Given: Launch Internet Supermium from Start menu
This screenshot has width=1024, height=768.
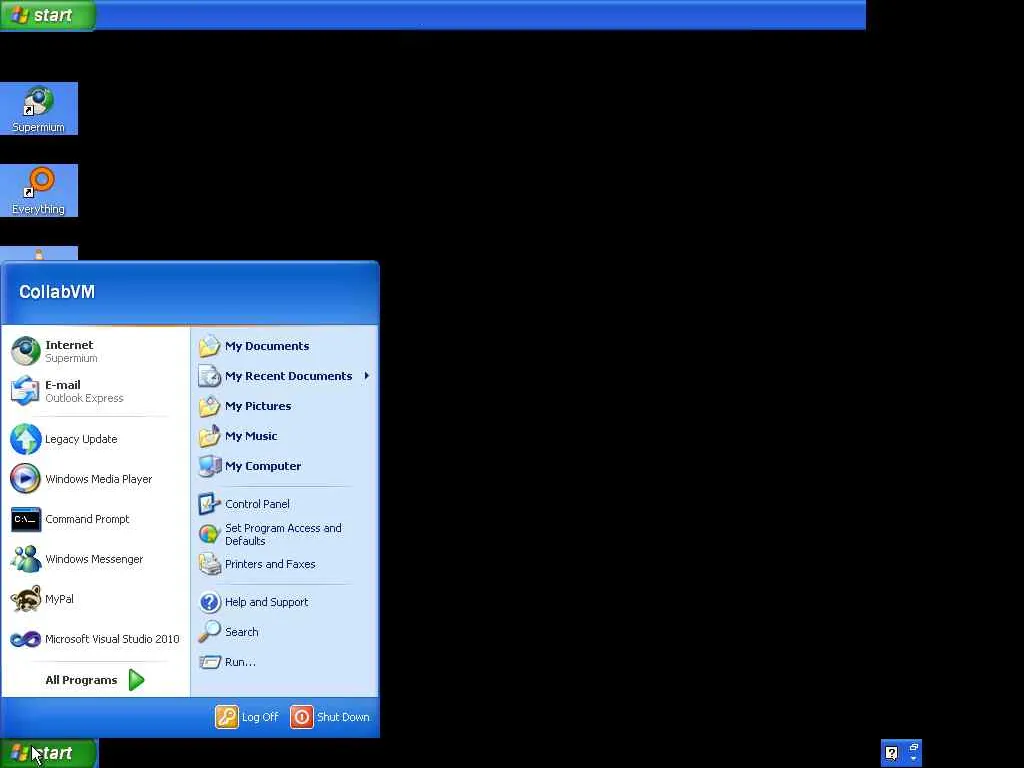Looking at the screenshot, I should [x=95, y=351].
